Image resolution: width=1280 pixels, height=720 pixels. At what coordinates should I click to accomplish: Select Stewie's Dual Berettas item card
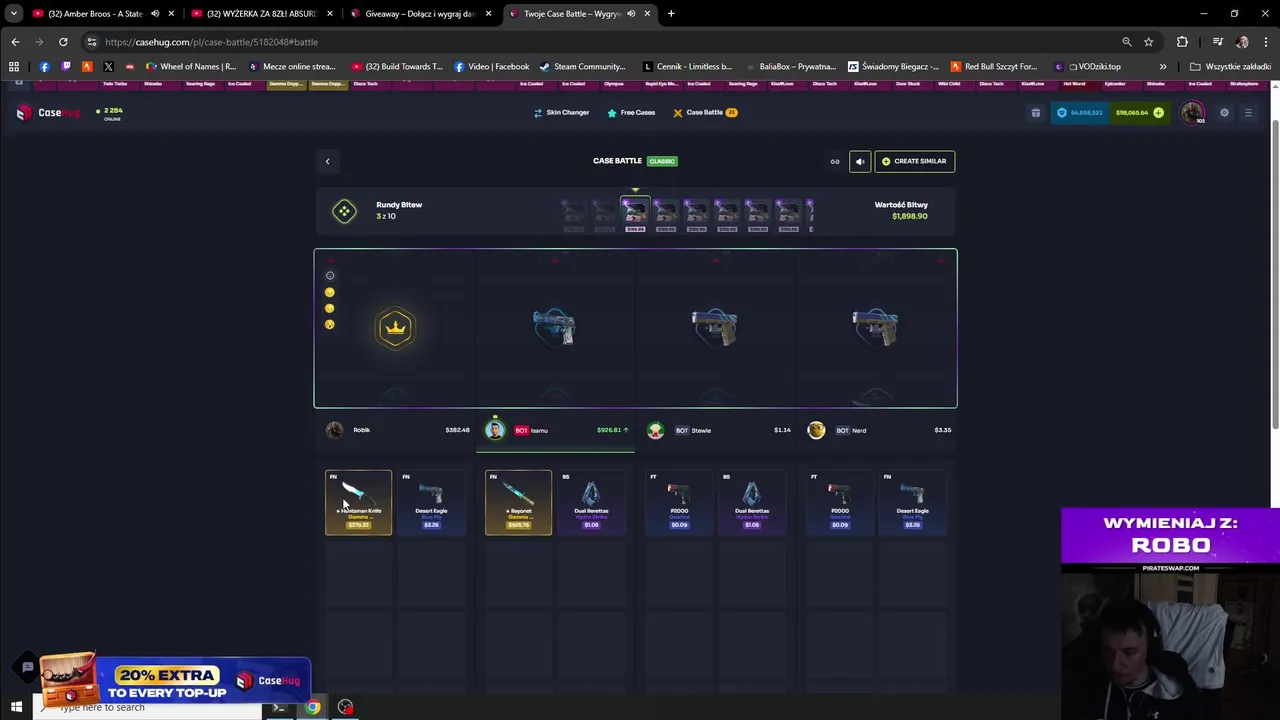752,502
